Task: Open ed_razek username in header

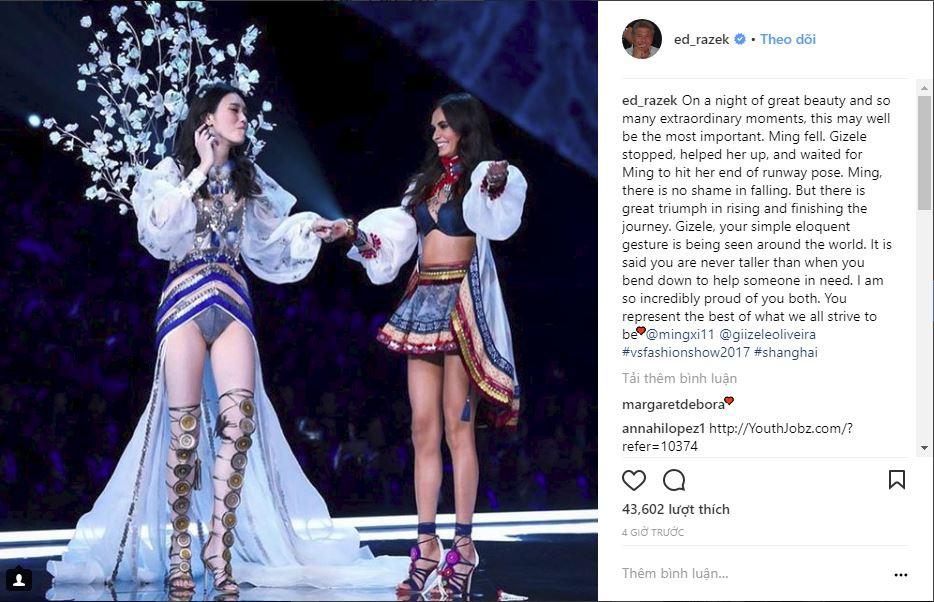Action: coord(701,39)
